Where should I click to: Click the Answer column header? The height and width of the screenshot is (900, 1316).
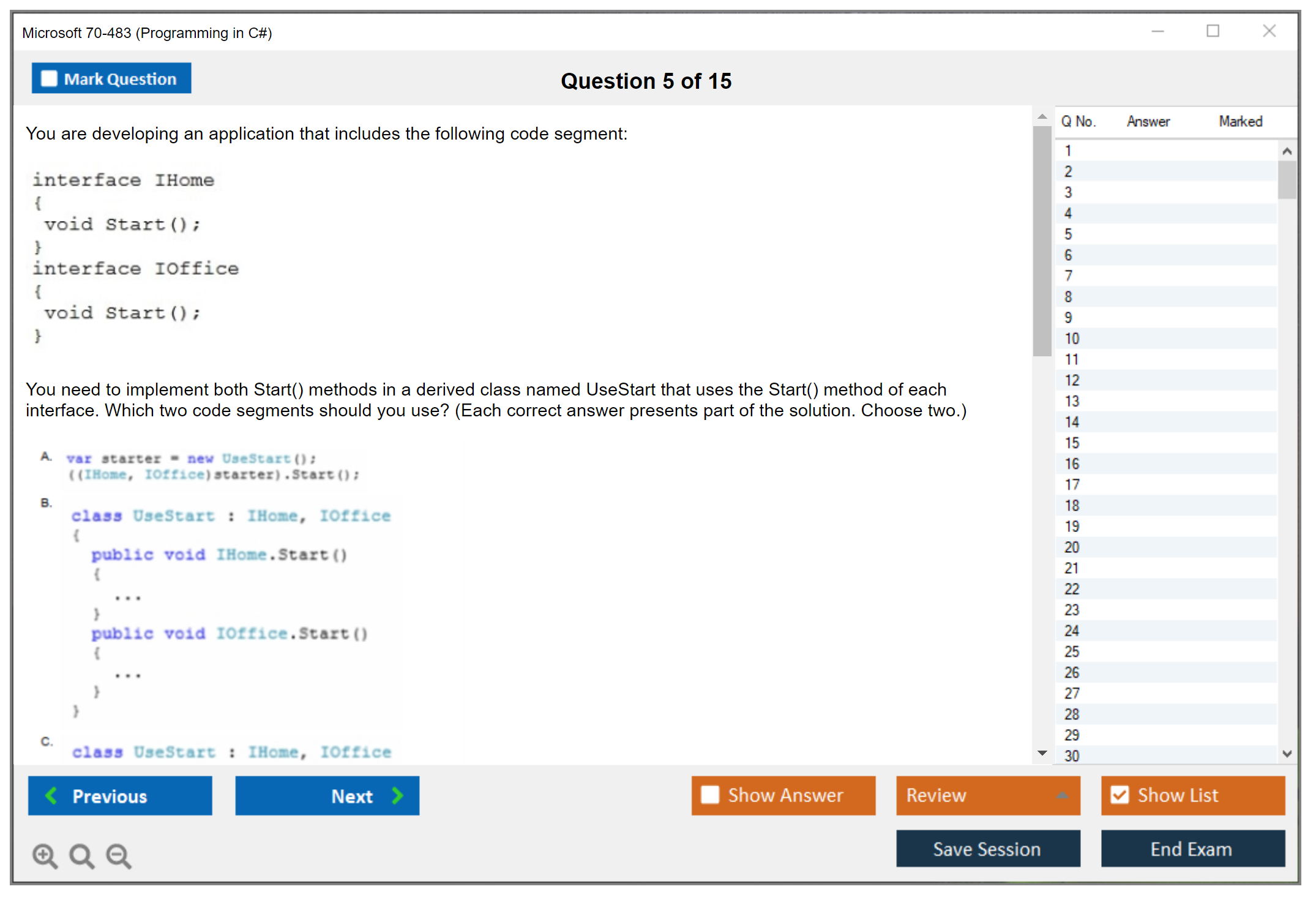pyautogui.click(x=1148, y=121)
